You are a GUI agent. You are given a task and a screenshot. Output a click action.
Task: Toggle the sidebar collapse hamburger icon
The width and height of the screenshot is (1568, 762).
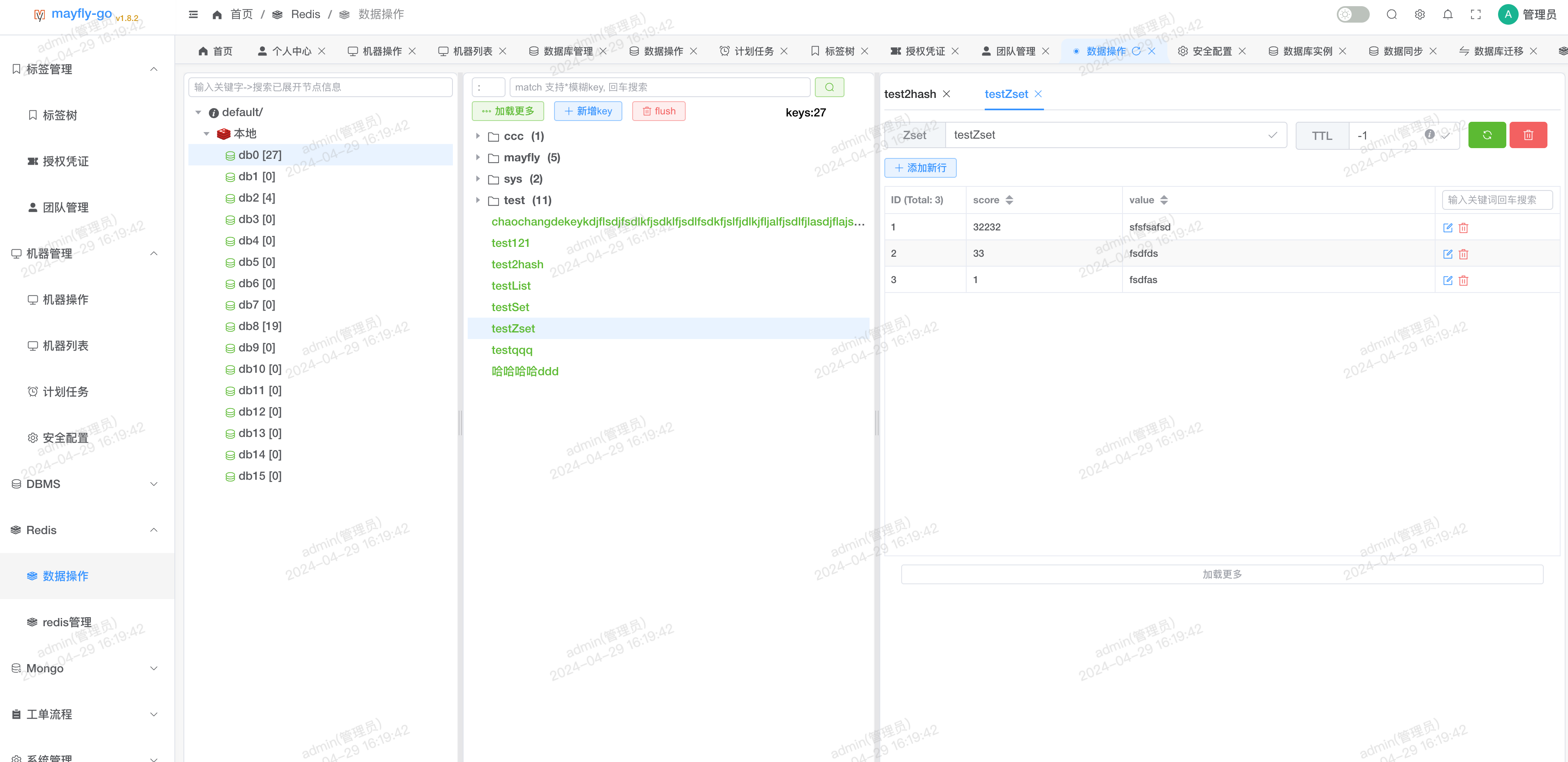pos(194,14)
